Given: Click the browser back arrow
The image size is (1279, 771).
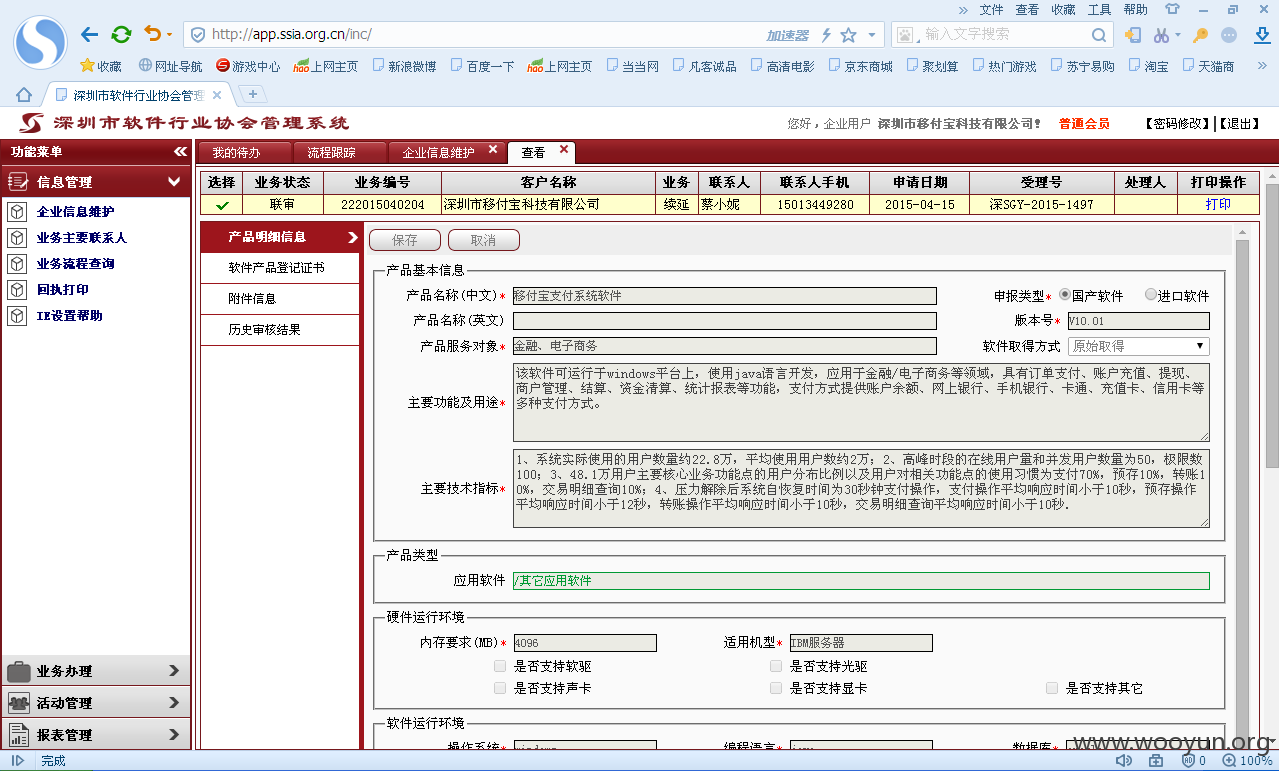Looking at the screenshot, I should pyautogui.click(x=90, y=35).
